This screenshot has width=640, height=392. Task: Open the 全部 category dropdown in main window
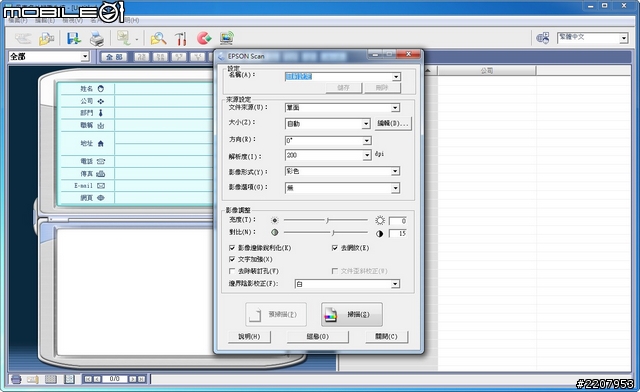pyautogui.click(x=84, y=56)
